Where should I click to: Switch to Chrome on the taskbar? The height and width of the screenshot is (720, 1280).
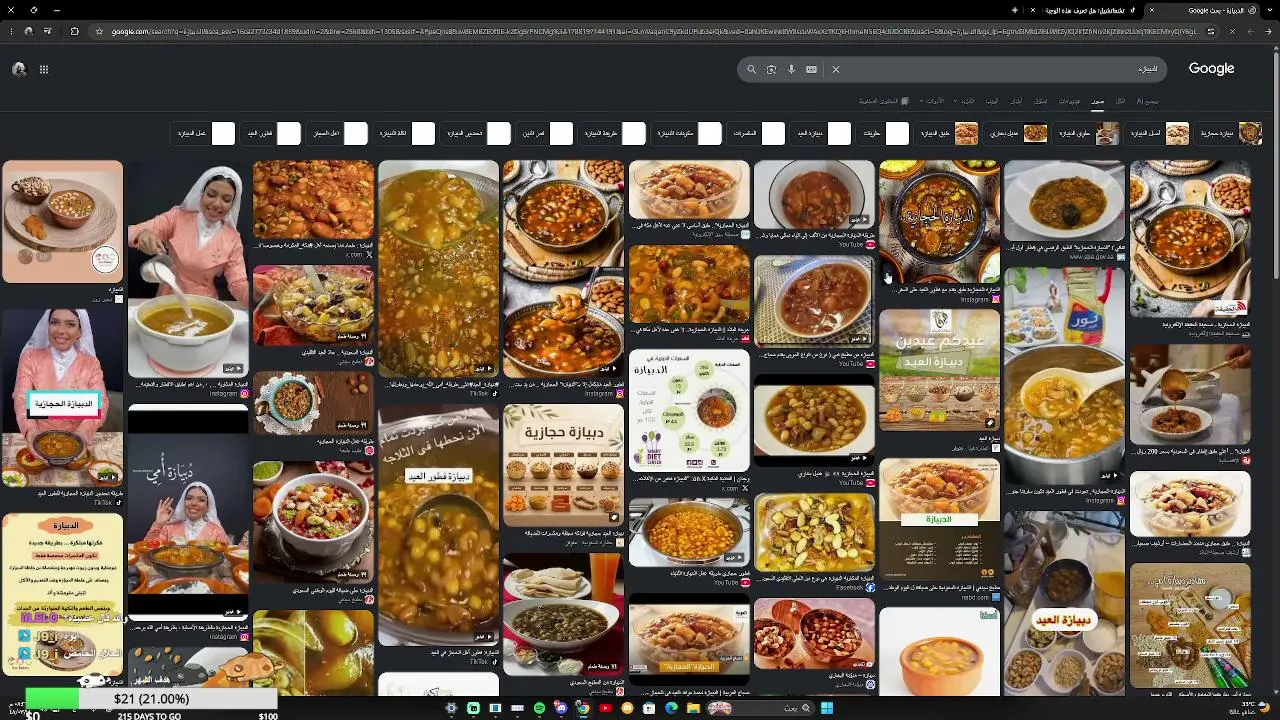pos(583,708)
